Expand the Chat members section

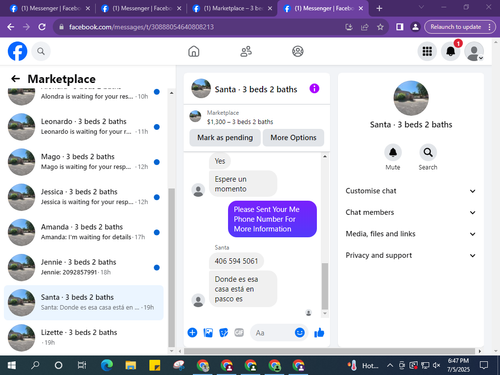coord(411,212)
